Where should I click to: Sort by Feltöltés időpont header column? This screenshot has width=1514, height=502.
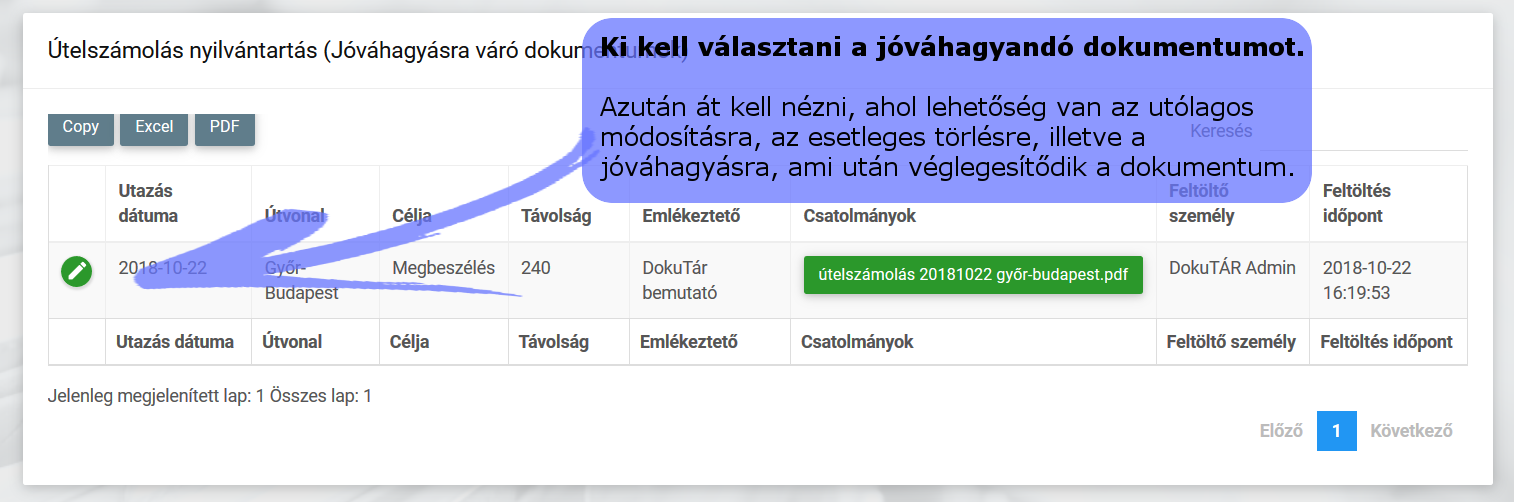click(1388, 203)
